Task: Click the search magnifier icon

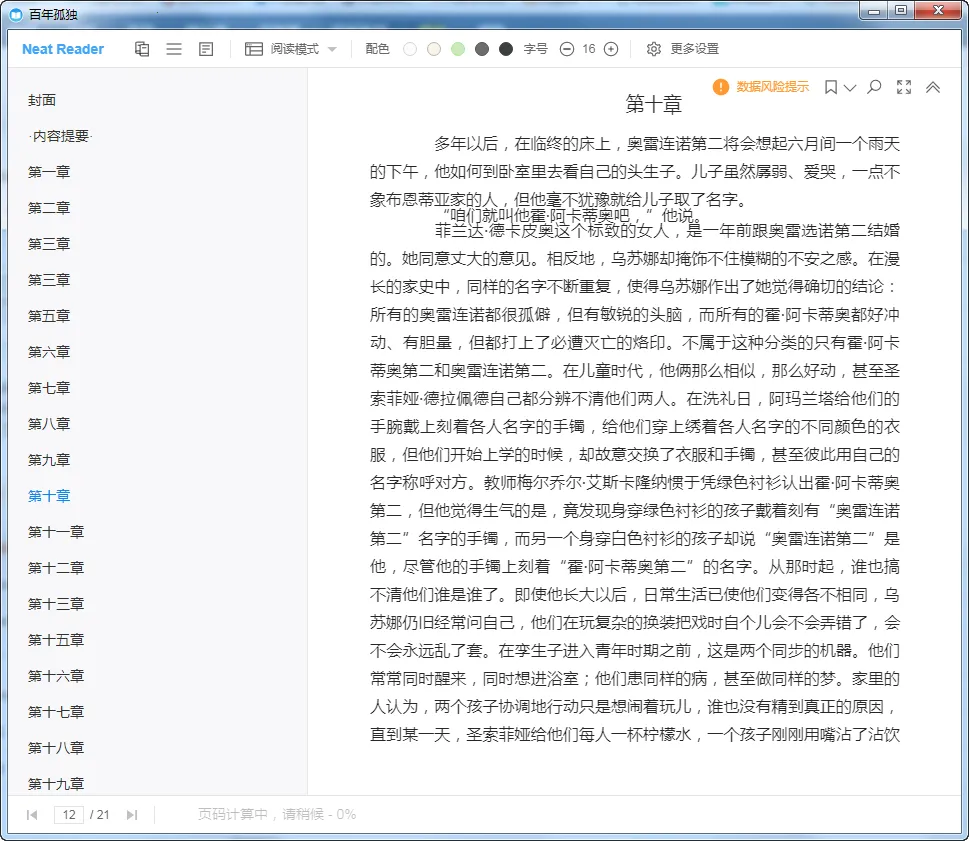Action: pos(874,87)
